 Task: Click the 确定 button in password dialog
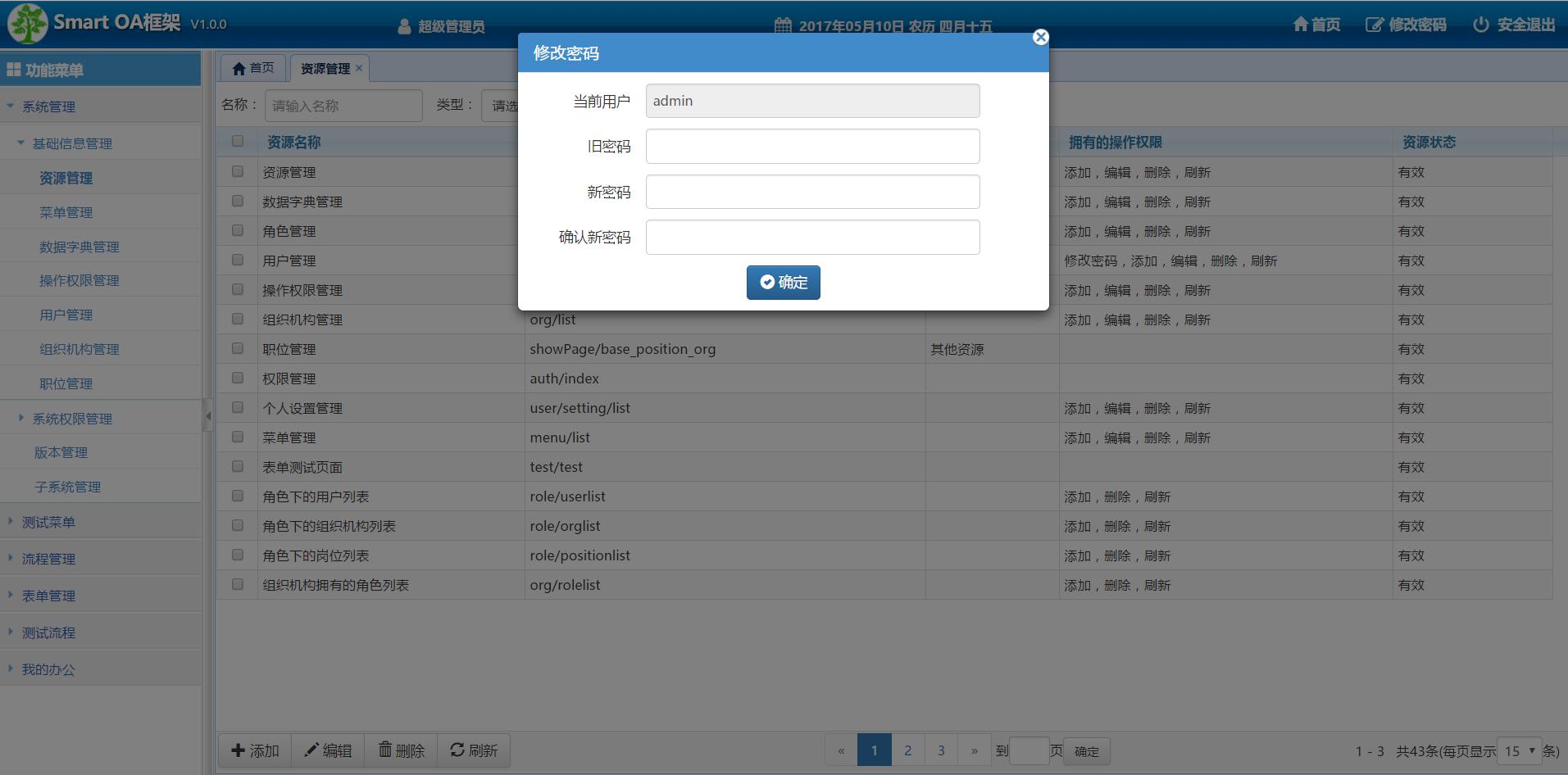pyautogui.click(x=783, y=282)
